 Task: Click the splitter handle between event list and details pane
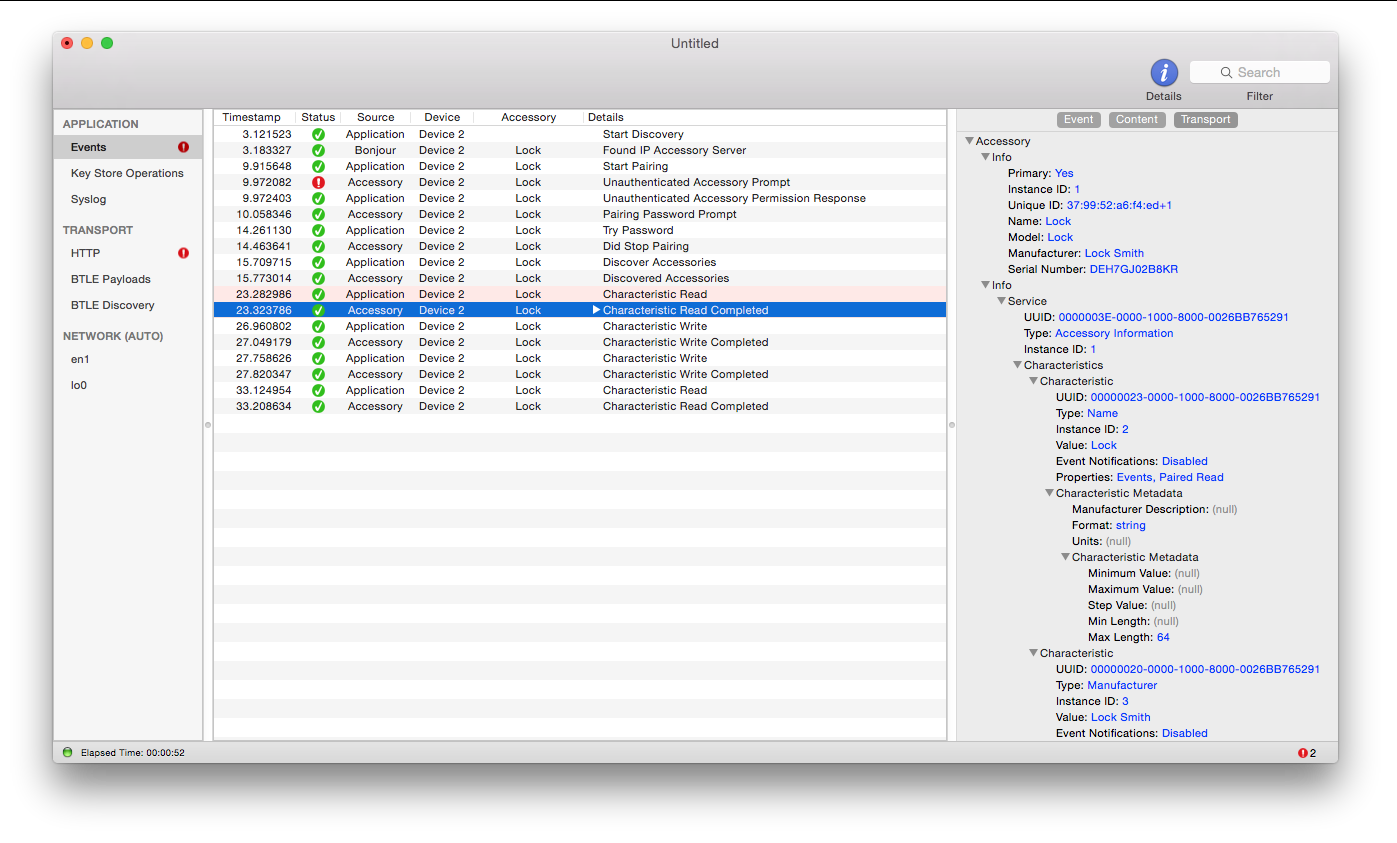(x=952, y=425)
